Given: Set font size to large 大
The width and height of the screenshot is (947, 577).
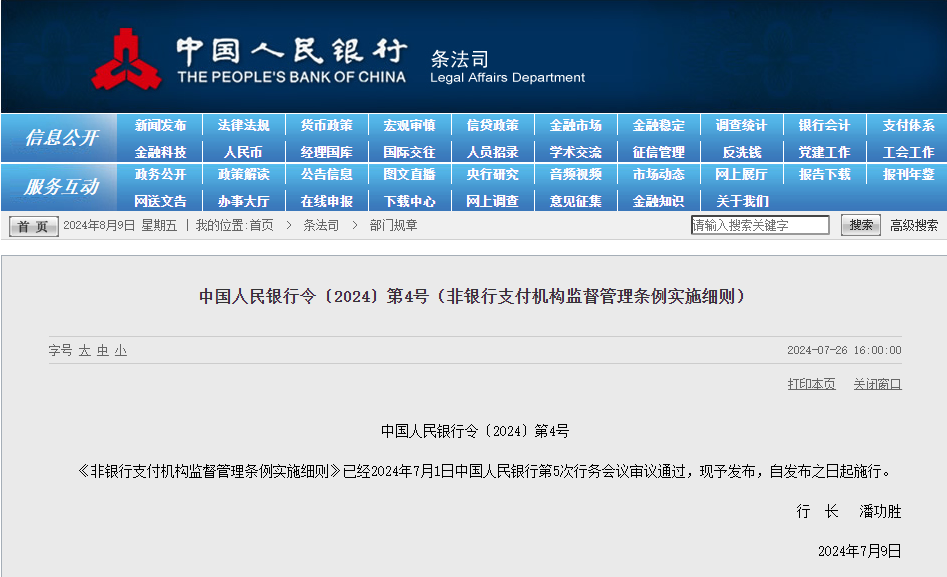Looking at the screenshot, I should click(x=85, y=351).
